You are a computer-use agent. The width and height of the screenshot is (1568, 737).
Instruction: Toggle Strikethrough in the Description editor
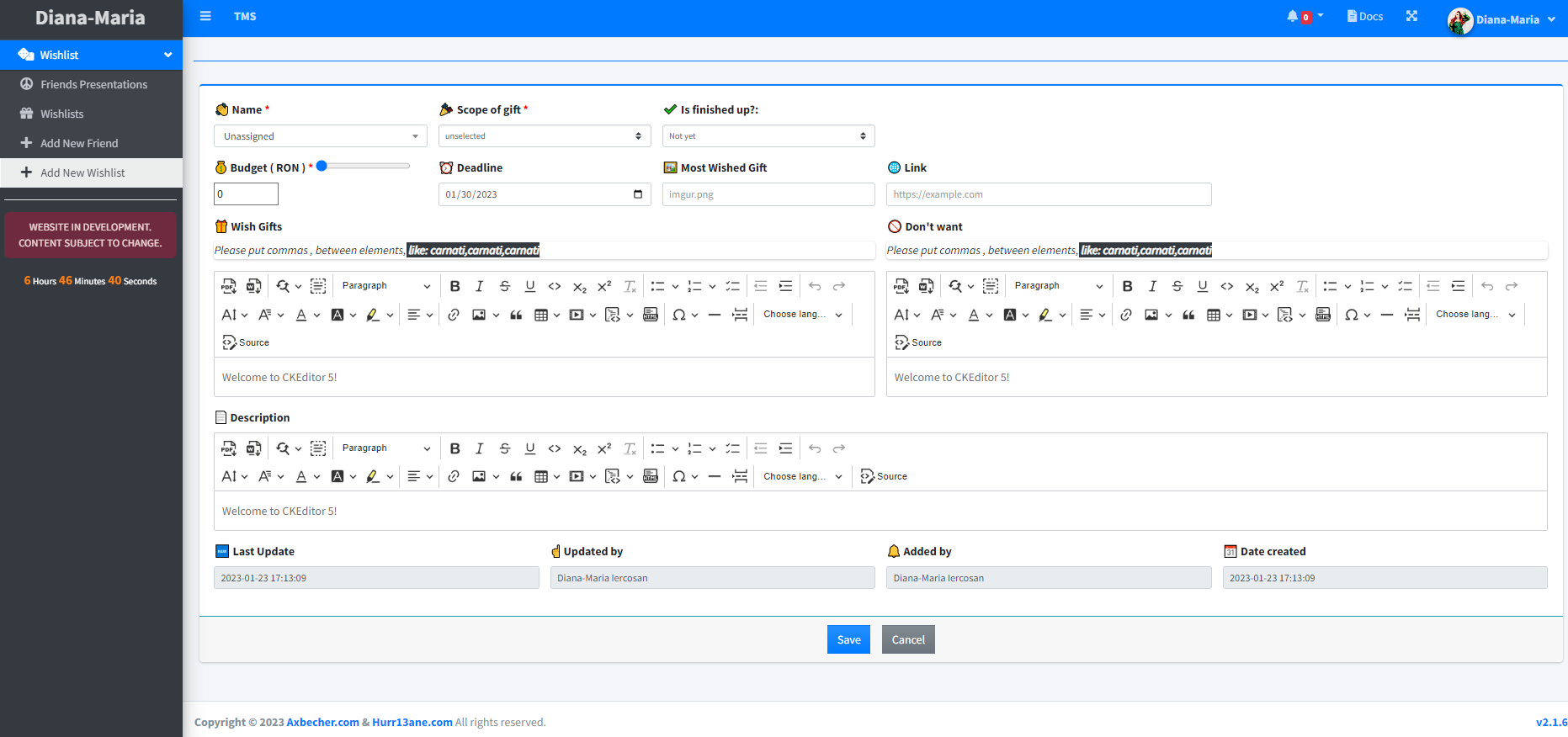point(505,448)
